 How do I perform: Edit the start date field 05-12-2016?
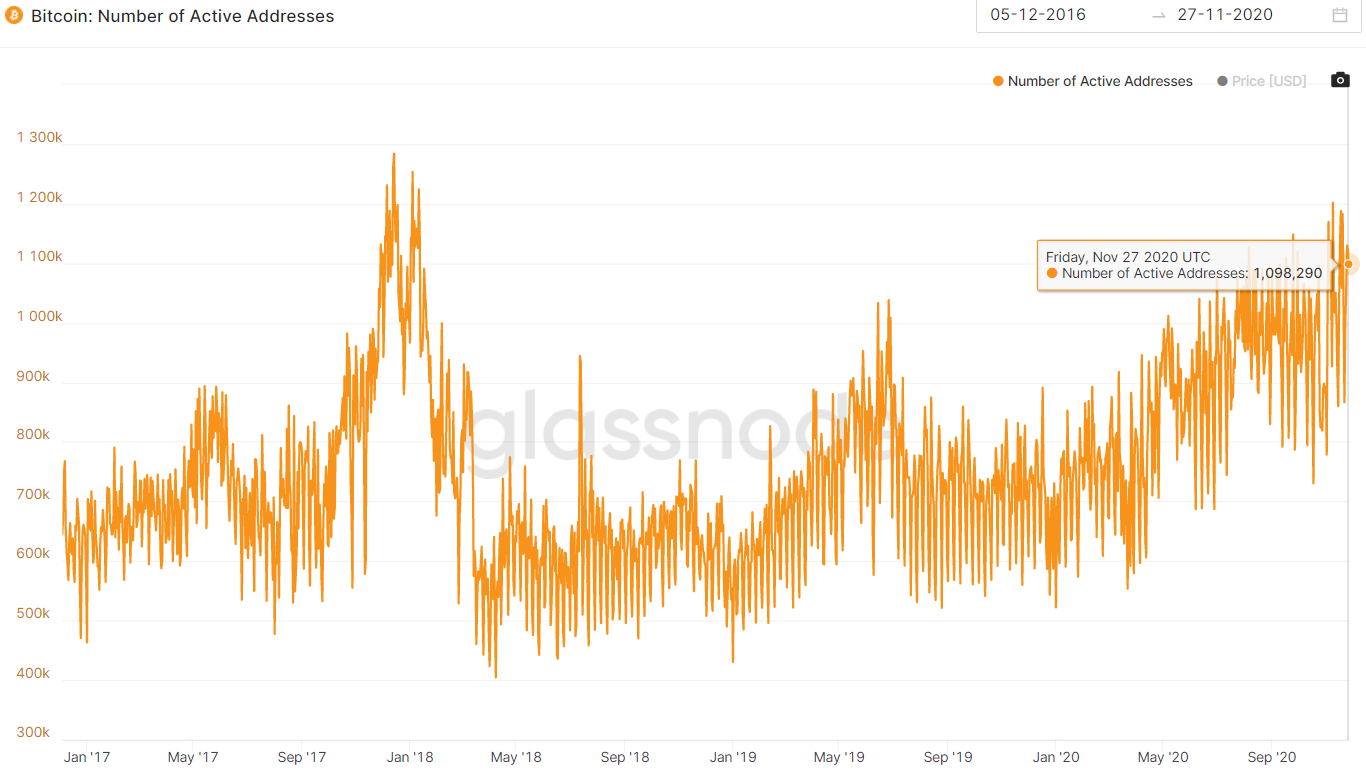pyautogui.click(x=1038, y=14)
